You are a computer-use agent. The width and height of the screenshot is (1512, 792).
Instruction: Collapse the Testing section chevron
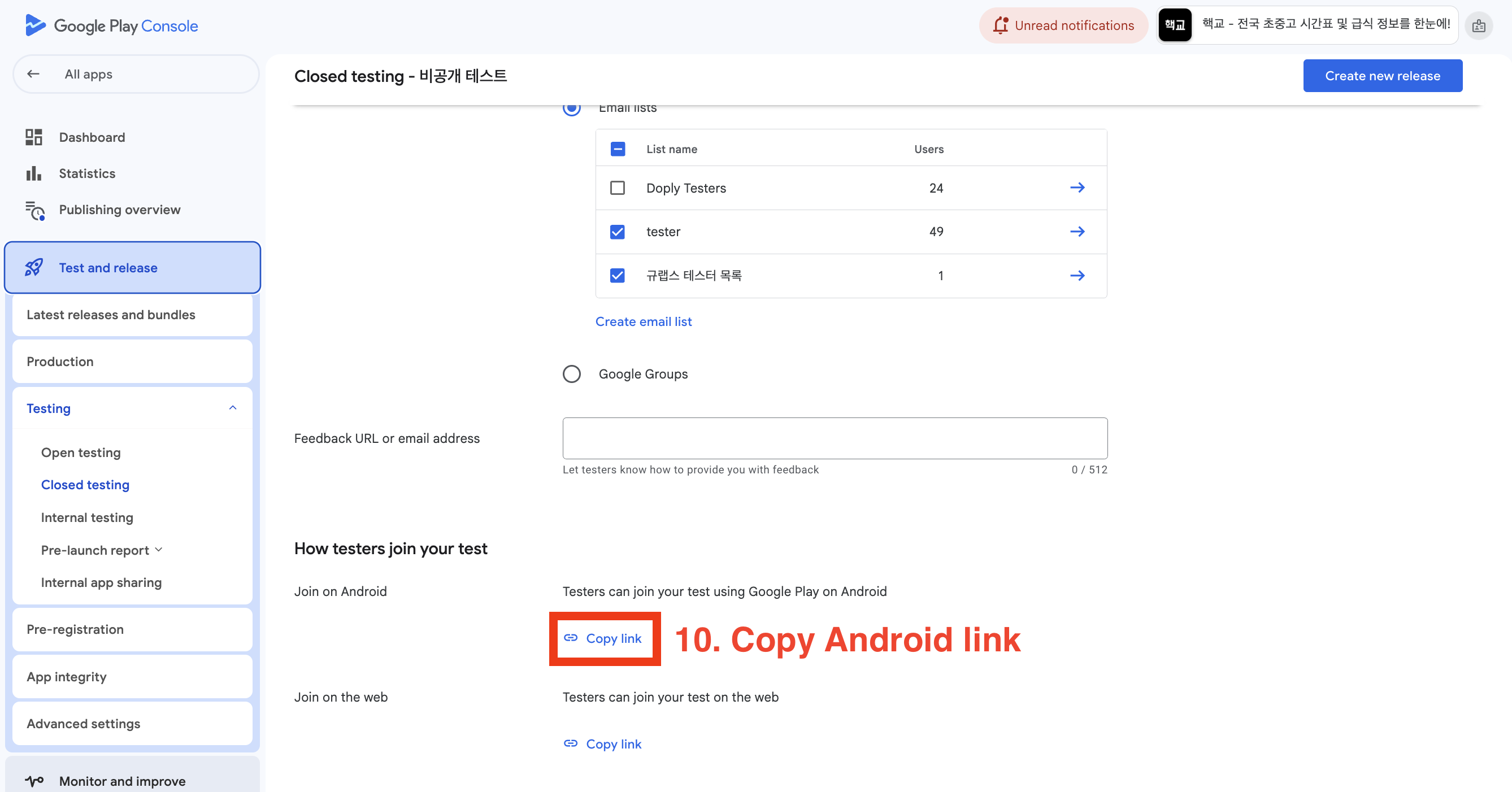pyautogui.click(x=233, y=408)
